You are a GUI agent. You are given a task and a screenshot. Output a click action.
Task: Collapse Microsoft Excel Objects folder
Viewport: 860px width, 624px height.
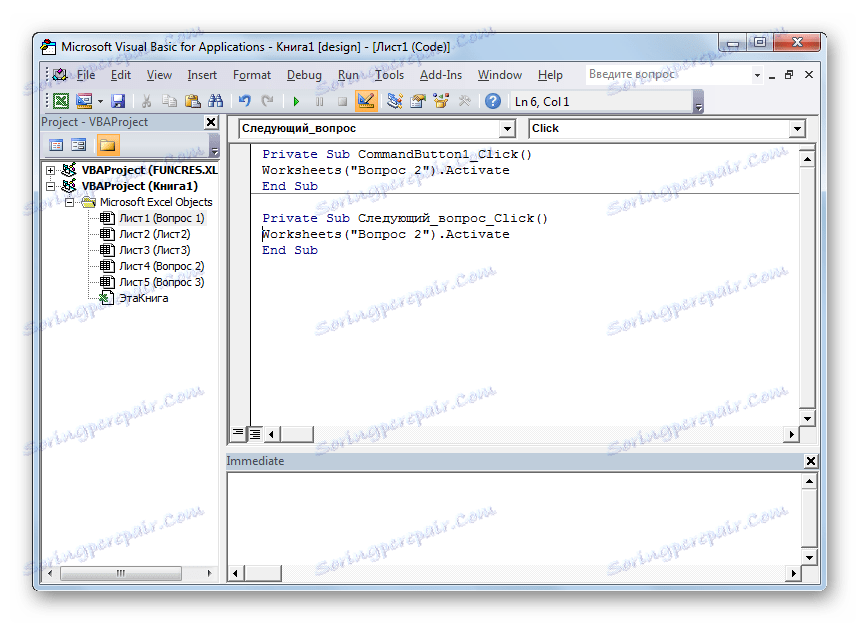click(70, 202)
